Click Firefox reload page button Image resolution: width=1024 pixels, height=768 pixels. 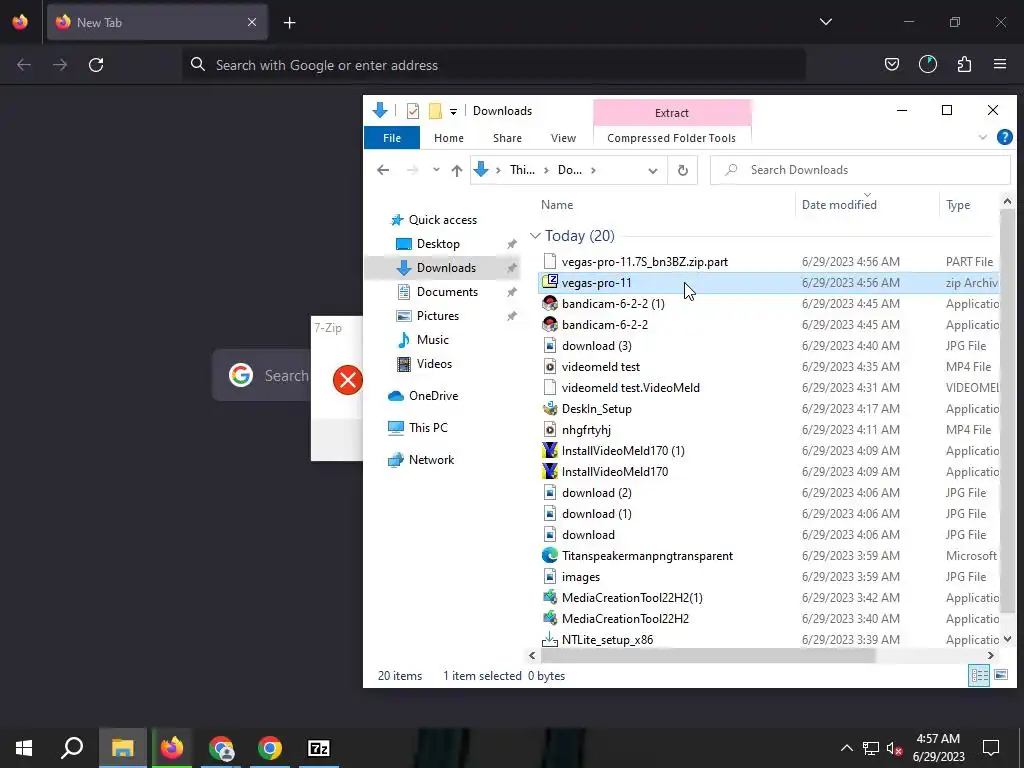coord(96,65)
